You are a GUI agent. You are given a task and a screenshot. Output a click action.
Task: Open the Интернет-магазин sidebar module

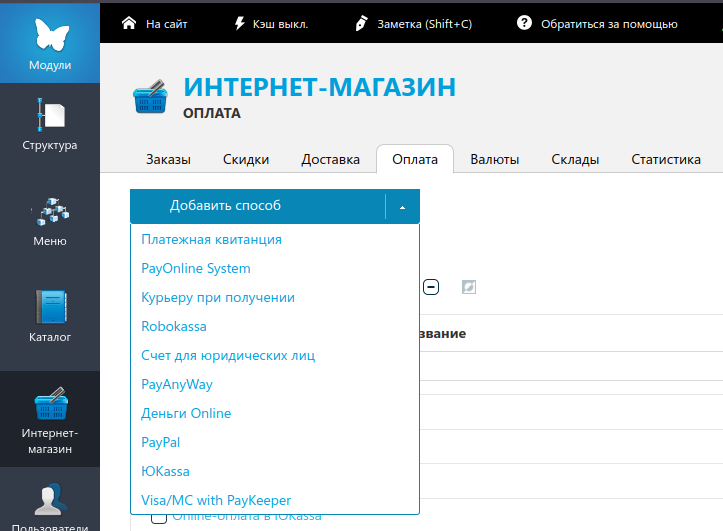(x=50, y=420)
